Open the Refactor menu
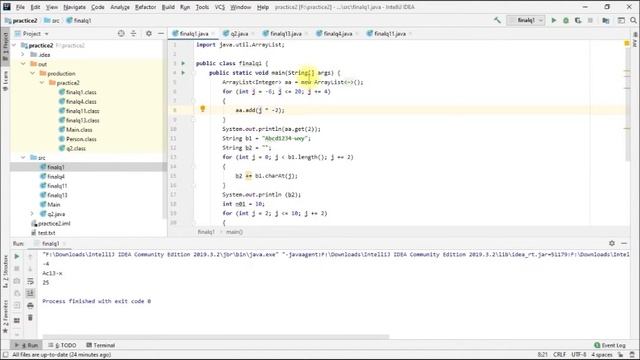 (x=145, y=7)
